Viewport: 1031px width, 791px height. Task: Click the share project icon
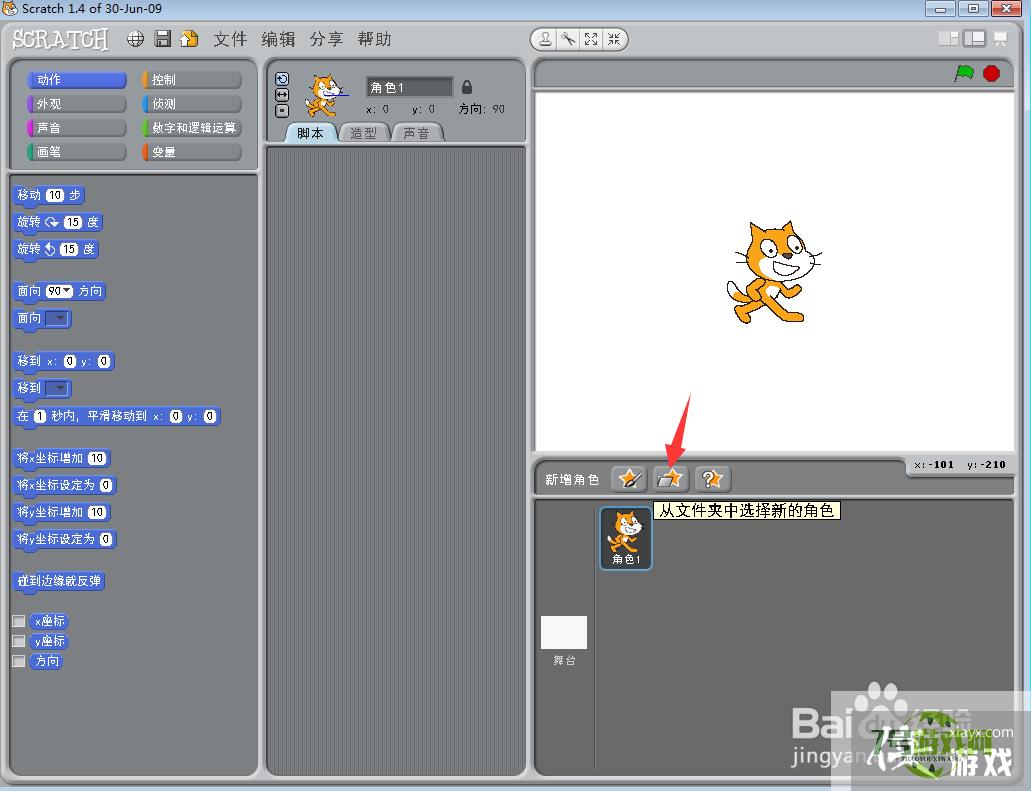[189, 39]
